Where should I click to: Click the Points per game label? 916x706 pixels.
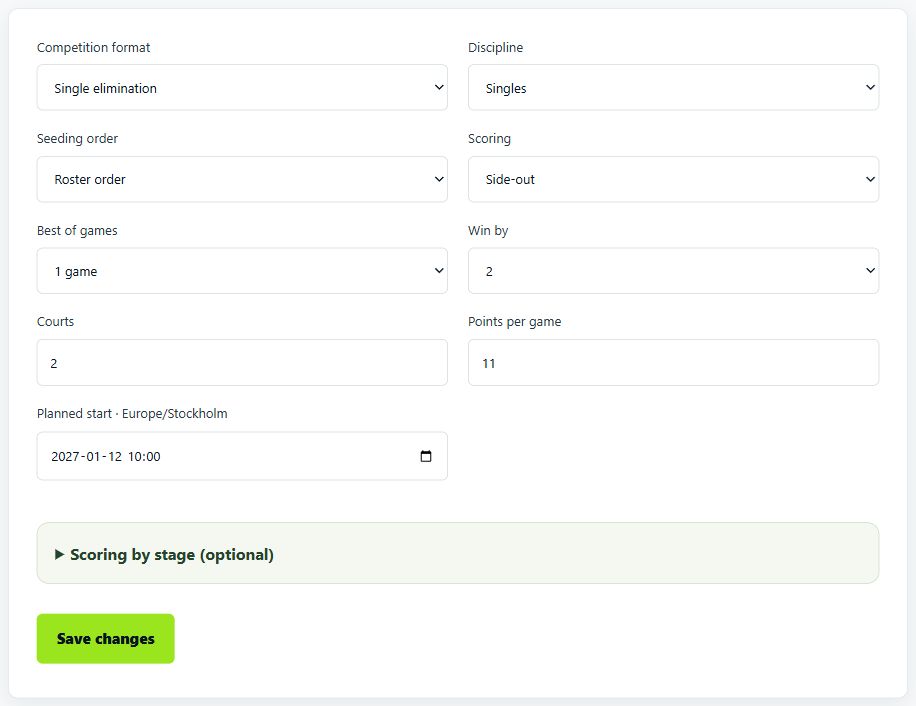coord(515,322)
